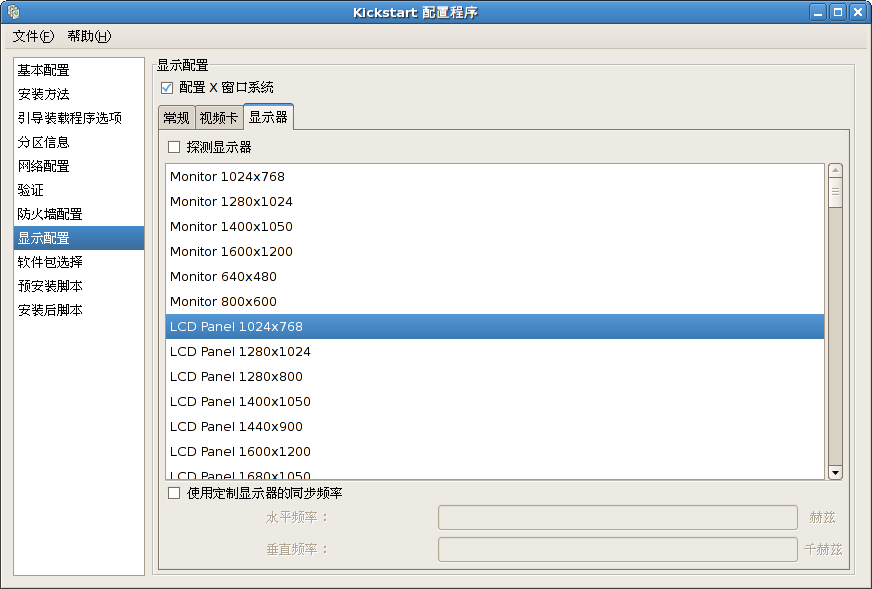Select 基本配置 in the sidebar
The height and width of the screenshot is (589, 872).
79,70
